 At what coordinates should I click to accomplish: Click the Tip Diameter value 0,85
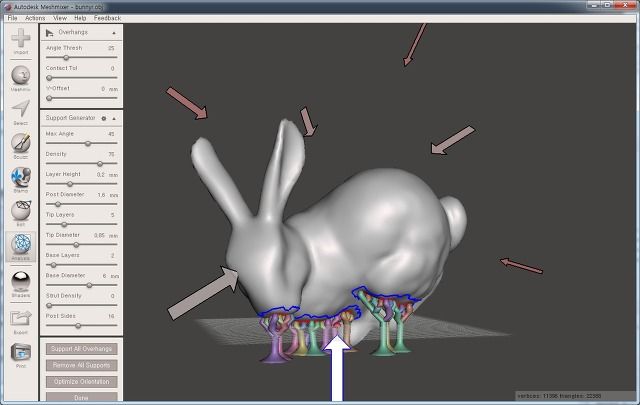tap(99, 236)
